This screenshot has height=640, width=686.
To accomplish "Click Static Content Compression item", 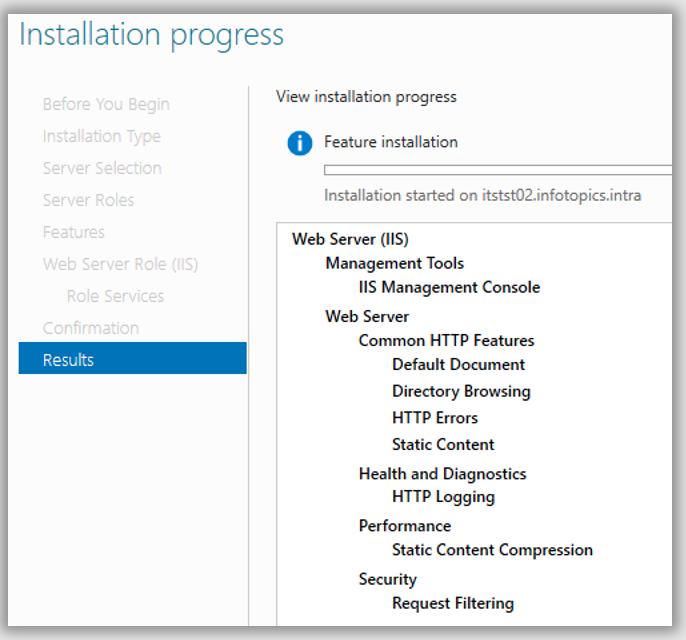I will point(492,550).
